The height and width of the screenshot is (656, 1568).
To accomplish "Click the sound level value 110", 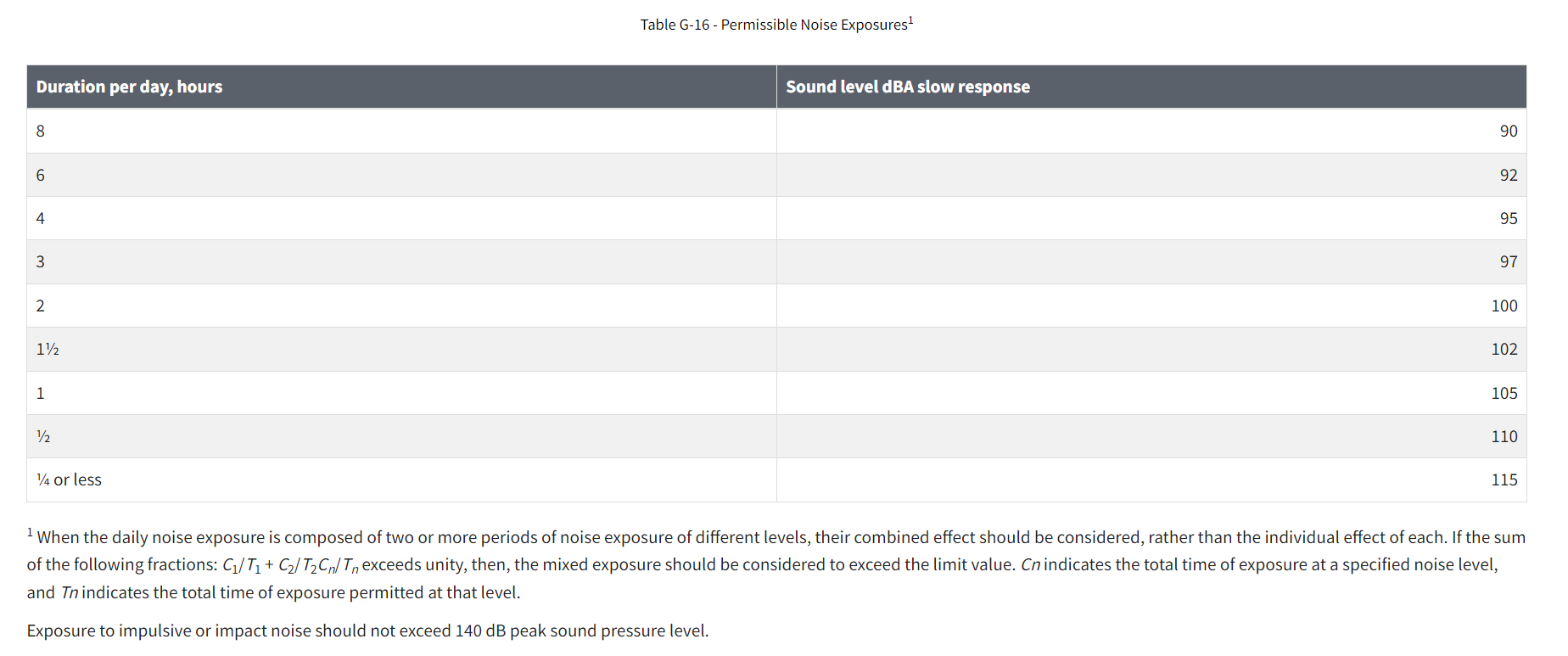I will (1504, 436).
